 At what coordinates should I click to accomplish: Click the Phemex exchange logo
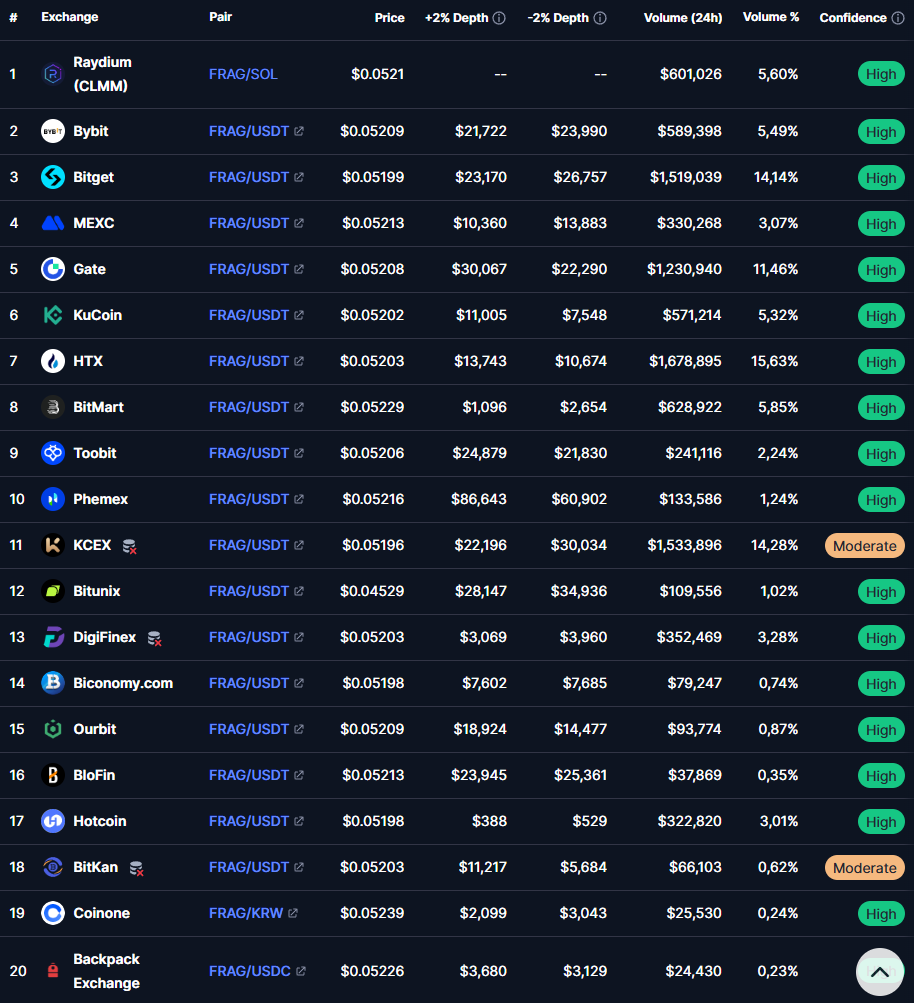[x=52, y=500]
